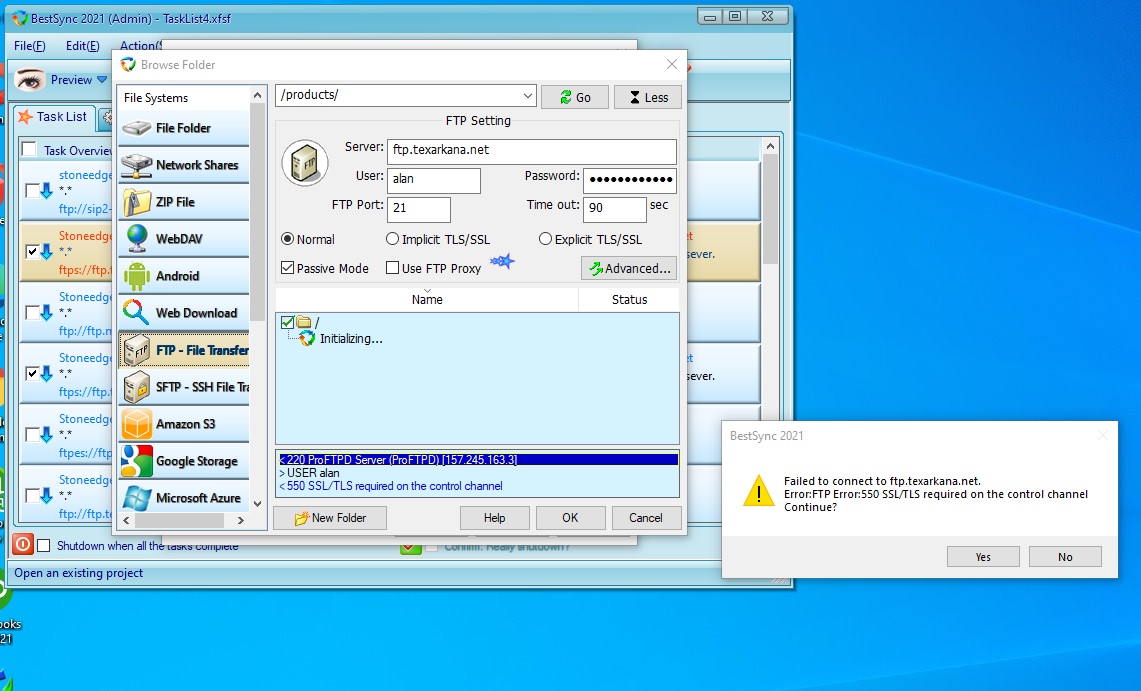Select WebDAV file system

[x=184, y=239]
